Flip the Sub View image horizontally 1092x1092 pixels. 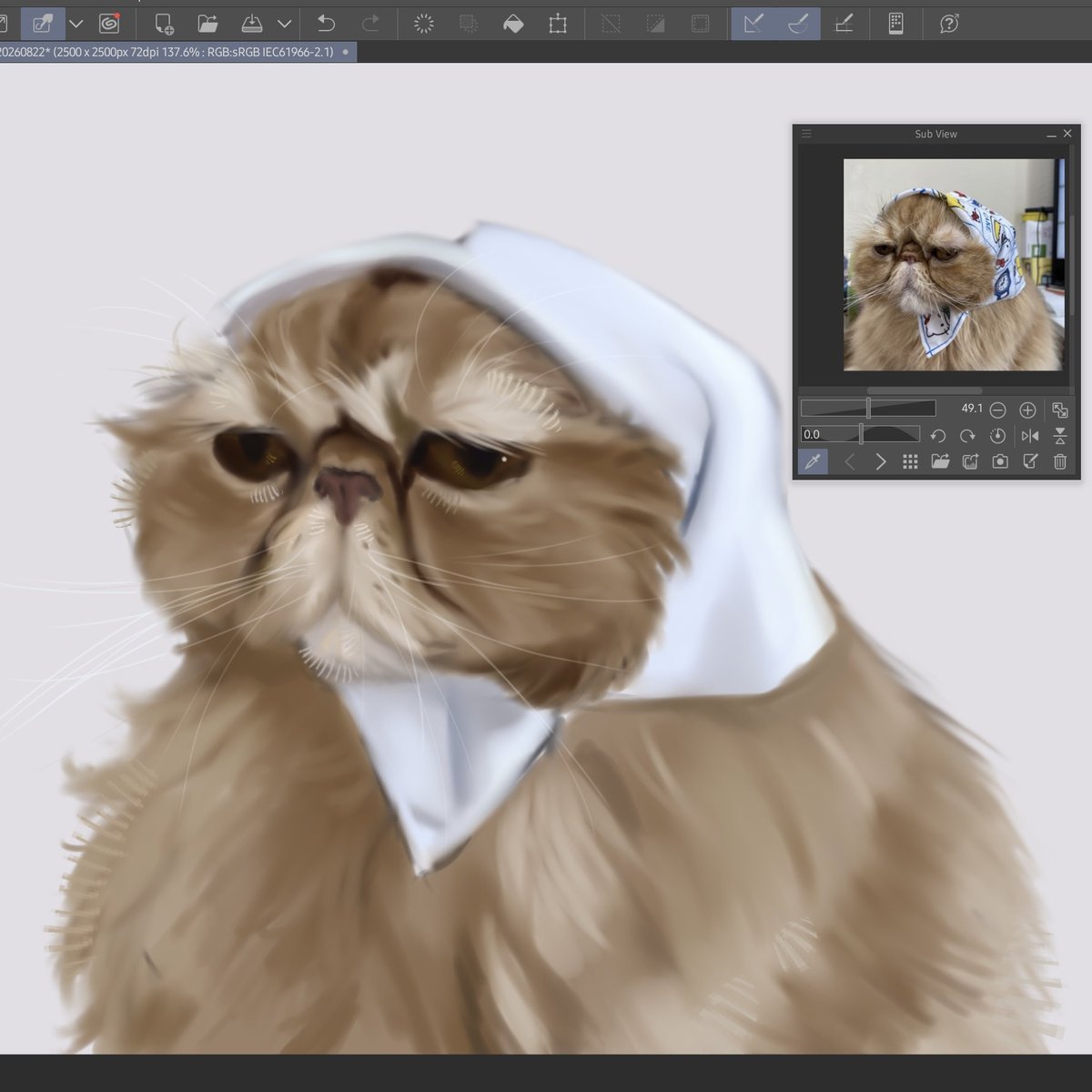pyautogui.click(x=1030, y=436)
